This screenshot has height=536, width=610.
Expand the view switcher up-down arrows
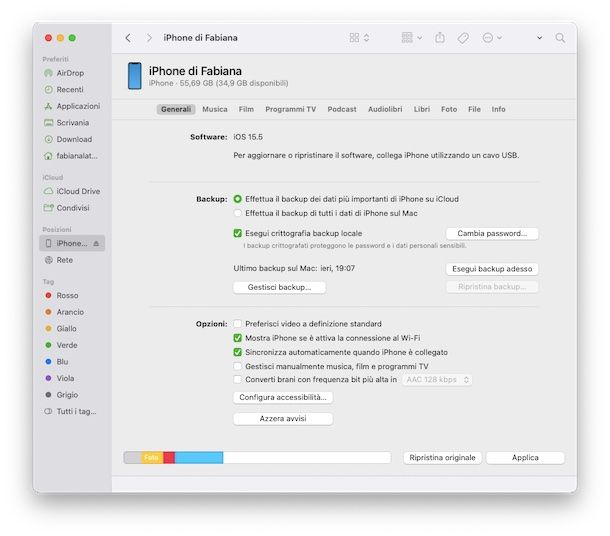(x=366, y=38)
